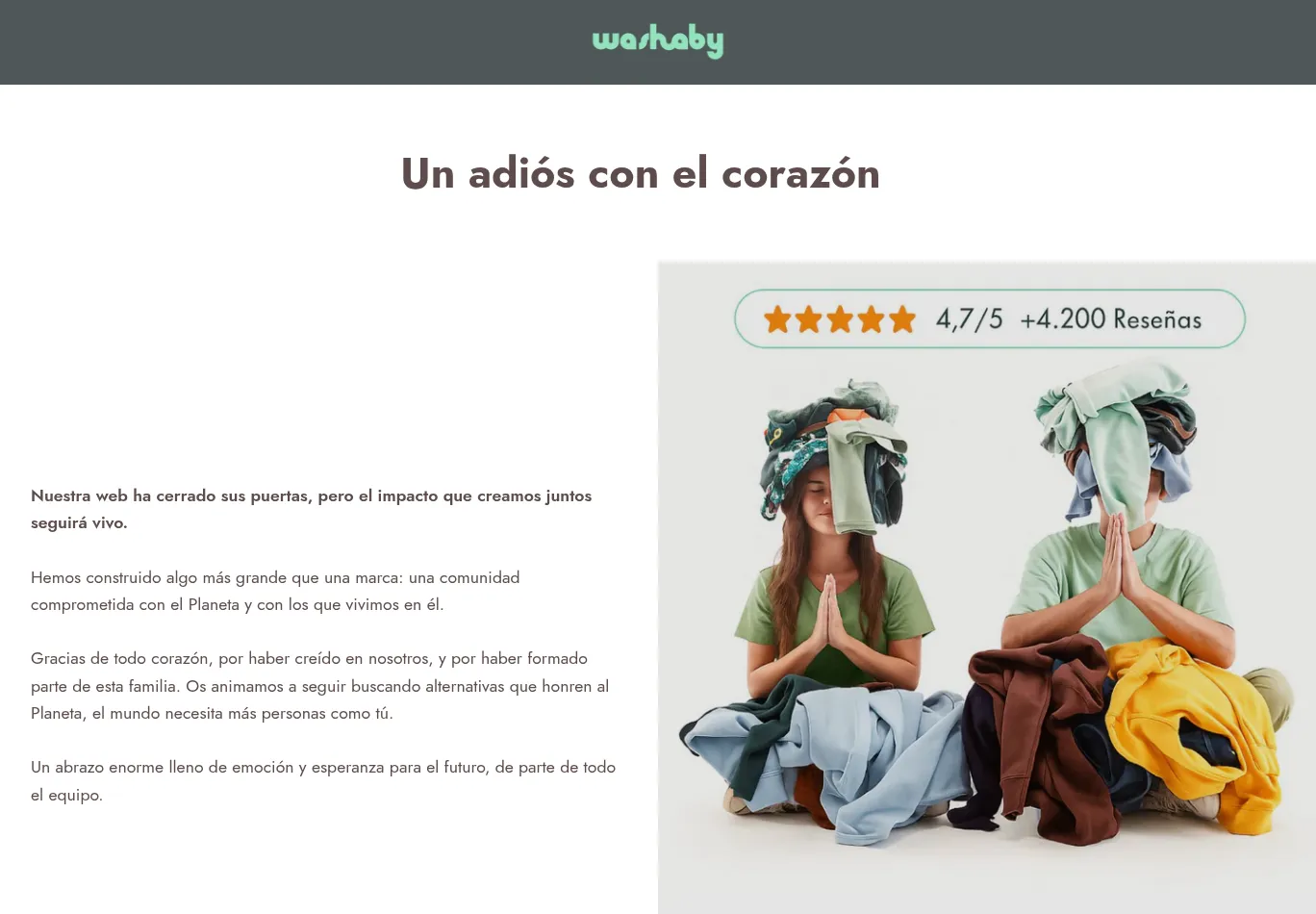Image resolution: width=1316 pixels, height=914 pixels.
Task: Click the 4,7/5 rating score text
Action: (969, 319)
